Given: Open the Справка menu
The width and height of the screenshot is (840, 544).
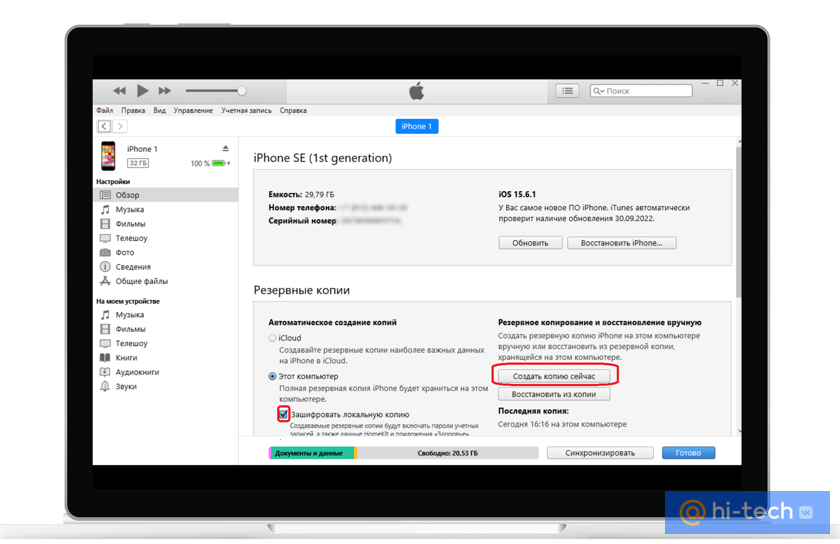Looking at the screenshot, I should 293,110.
